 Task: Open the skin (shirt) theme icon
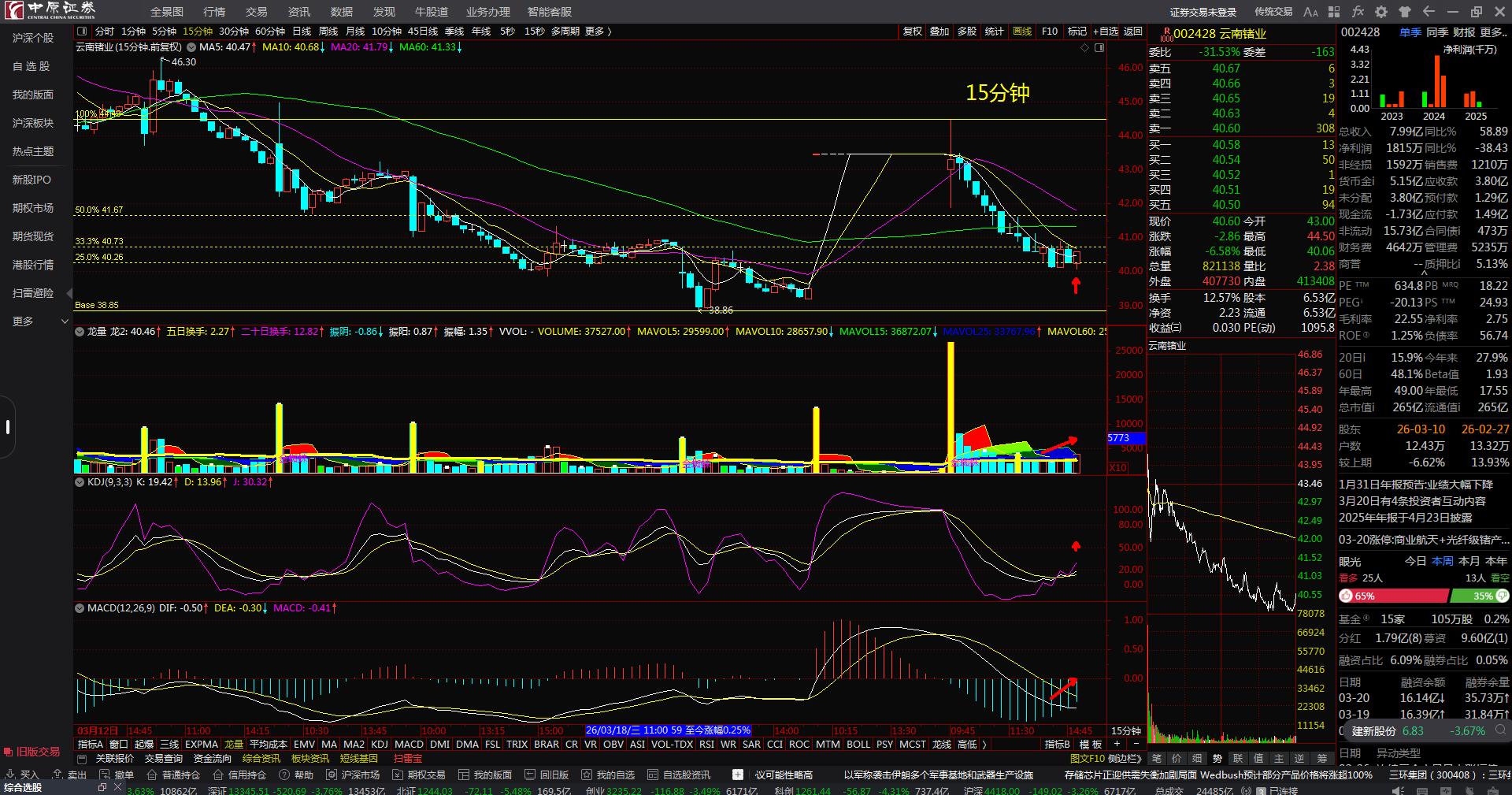(x=1405, y=12)
